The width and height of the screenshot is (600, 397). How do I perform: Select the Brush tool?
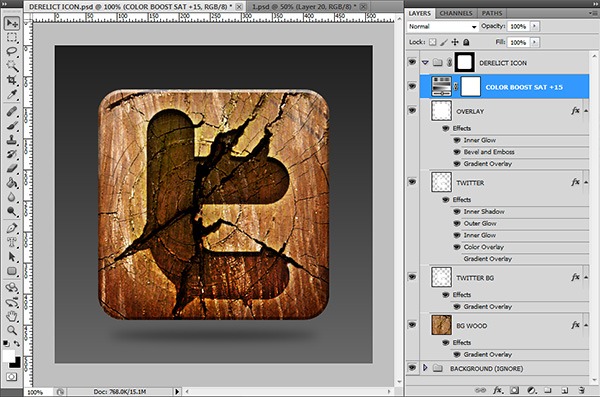[12, 126]
